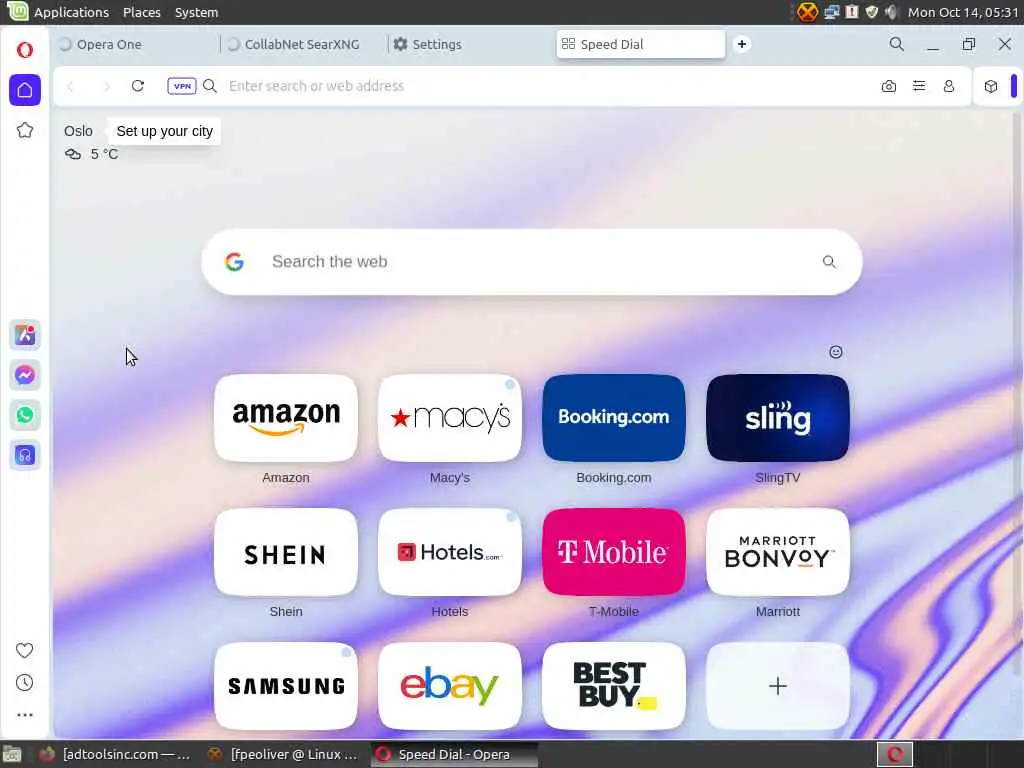The image size is (1024, 768).
Task: Reload the current page
Action: (138, 86)
